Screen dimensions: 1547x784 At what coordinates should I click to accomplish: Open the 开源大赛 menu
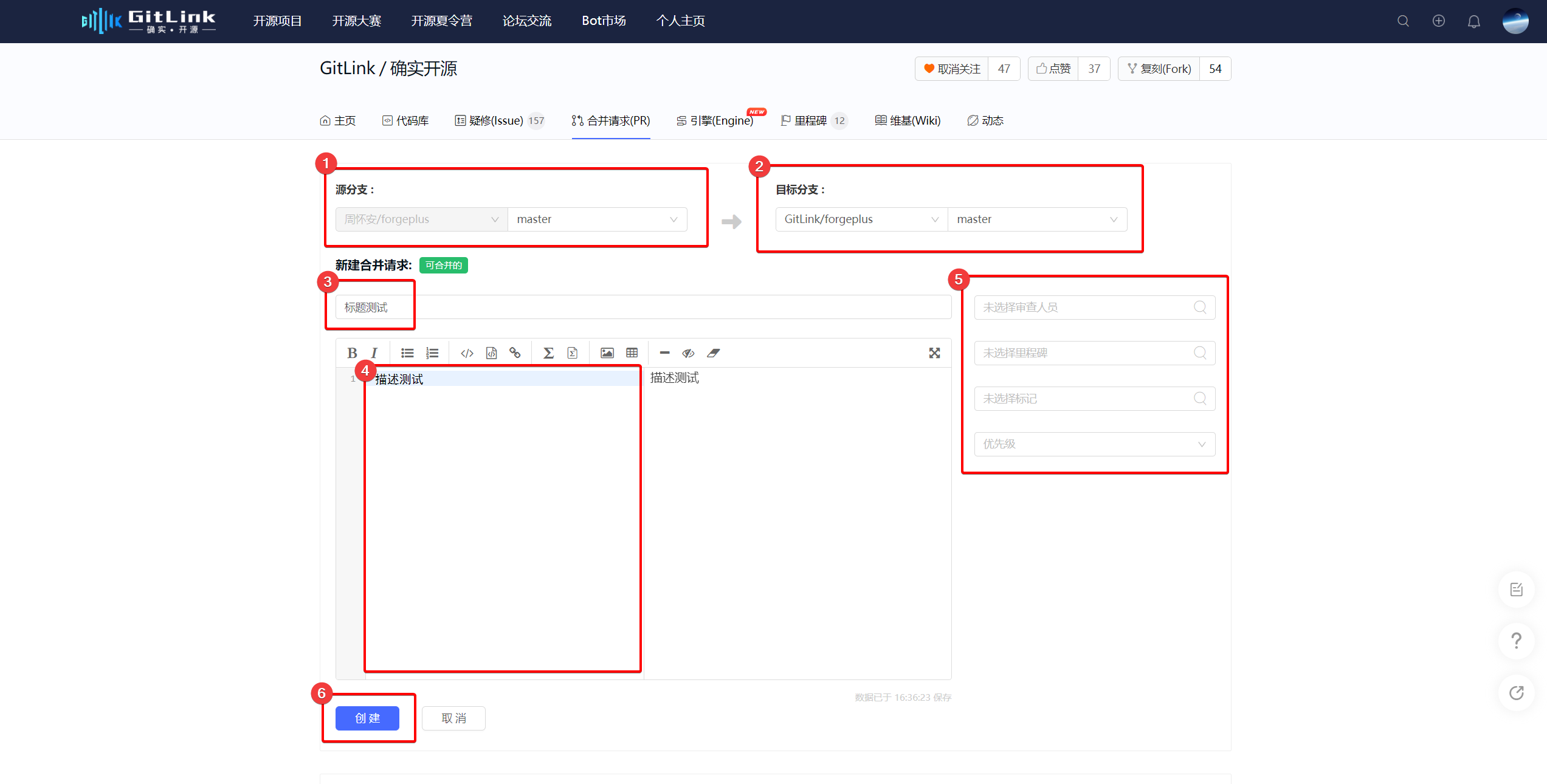pyautogui.click(x=356, y=21)
